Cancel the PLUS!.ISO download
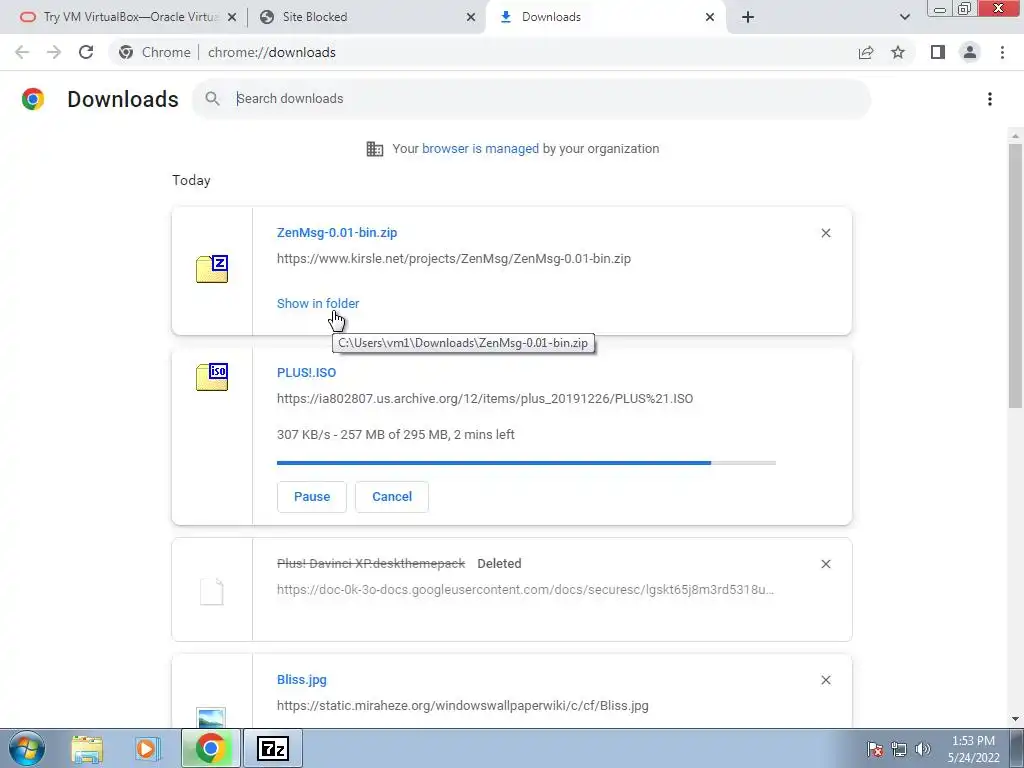This screenshot has width=1024, height=768. [x=392, y=497]
